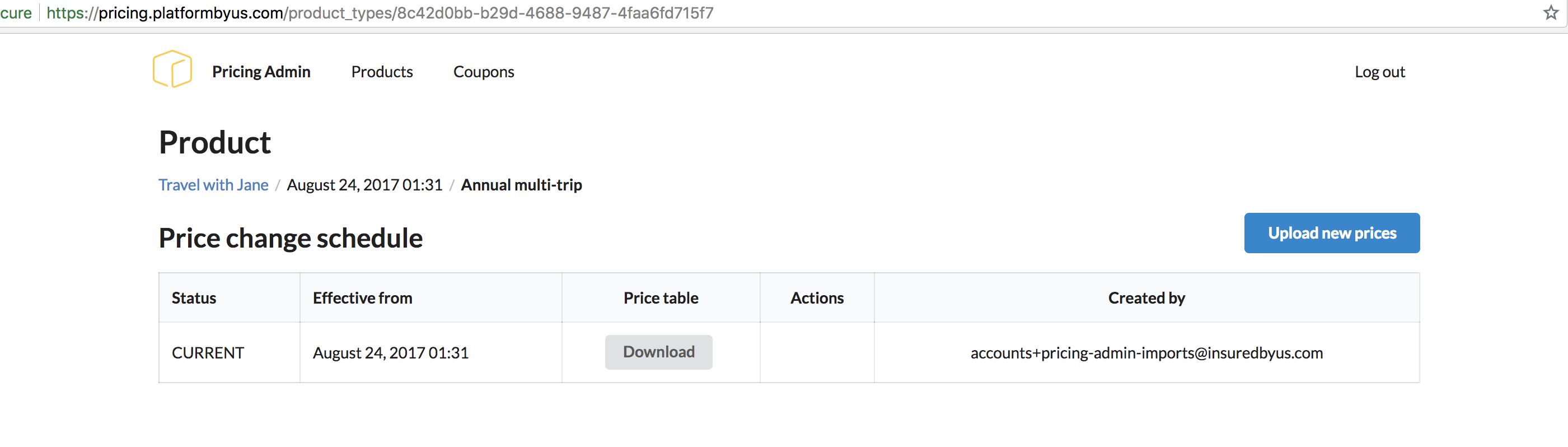Go to the Products menu item
Image resolution: width=1568 pixels, height=447 pixels.
[382, 72]
